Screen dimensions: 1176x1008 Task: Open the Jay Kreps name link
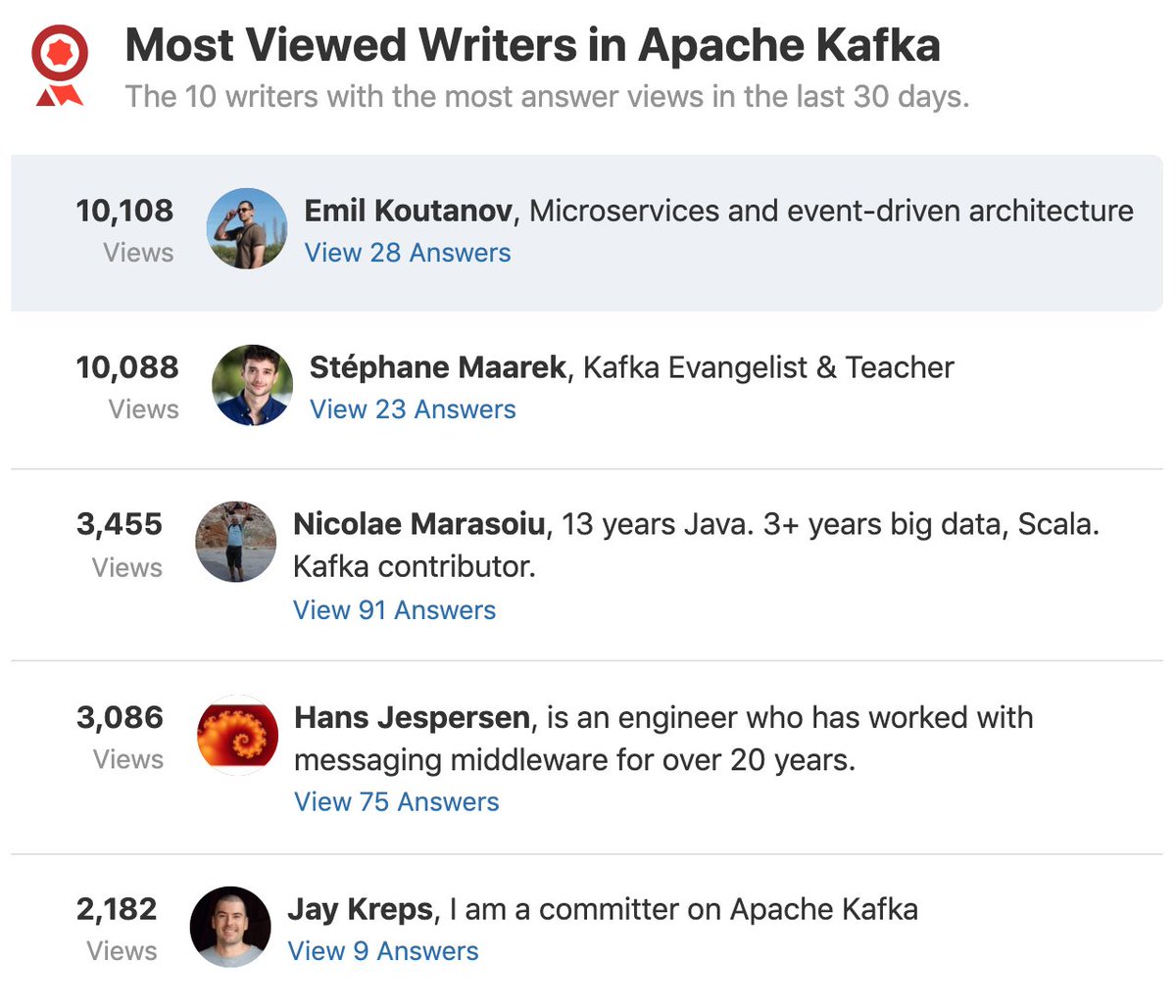[x=360, y=910]
